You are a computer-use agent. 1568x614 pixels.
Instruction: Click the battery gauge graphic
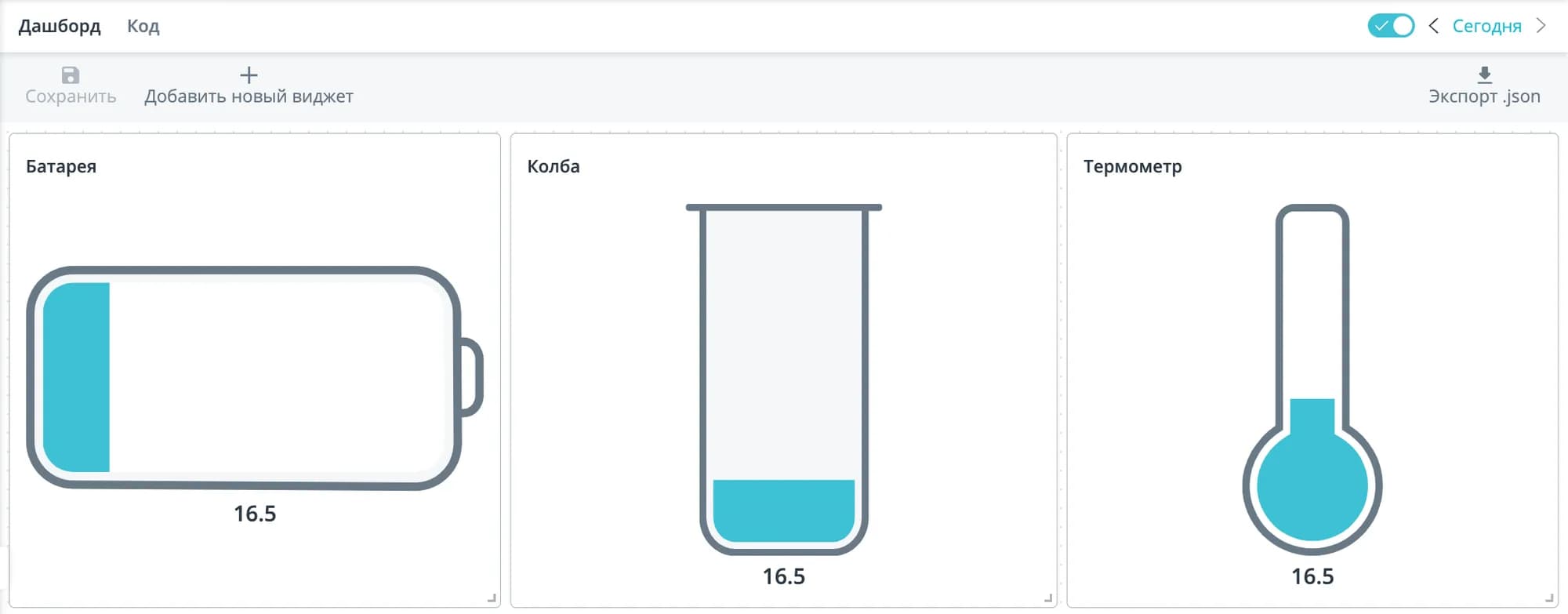click(254, 378)
